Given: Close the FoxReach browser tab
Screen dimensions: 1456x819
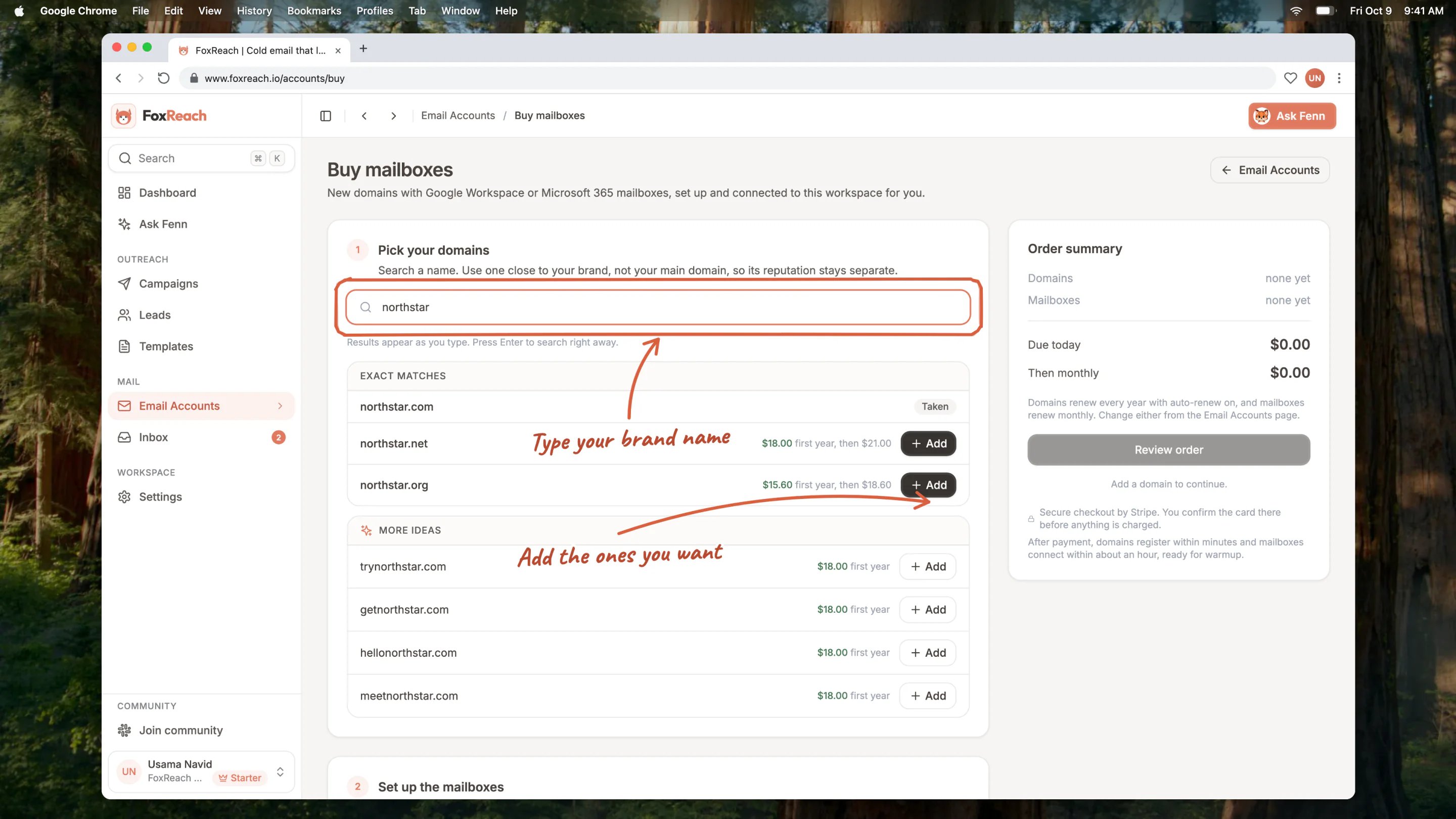Looking at the screenshot, I should pyautogui.click(x=338, y=51).
